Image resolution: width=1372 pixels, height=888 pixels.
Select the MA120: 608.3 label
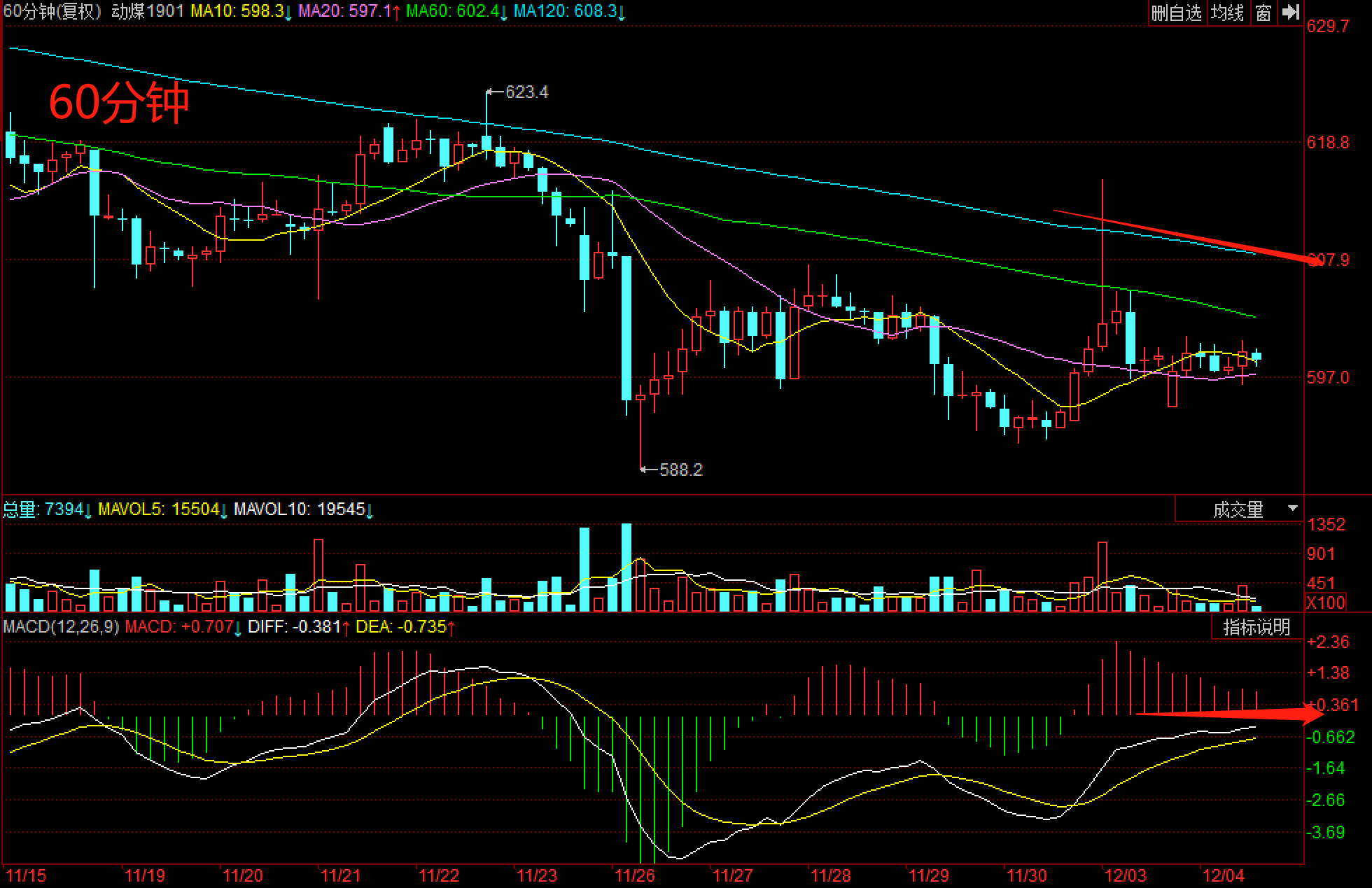pos(569,11)
